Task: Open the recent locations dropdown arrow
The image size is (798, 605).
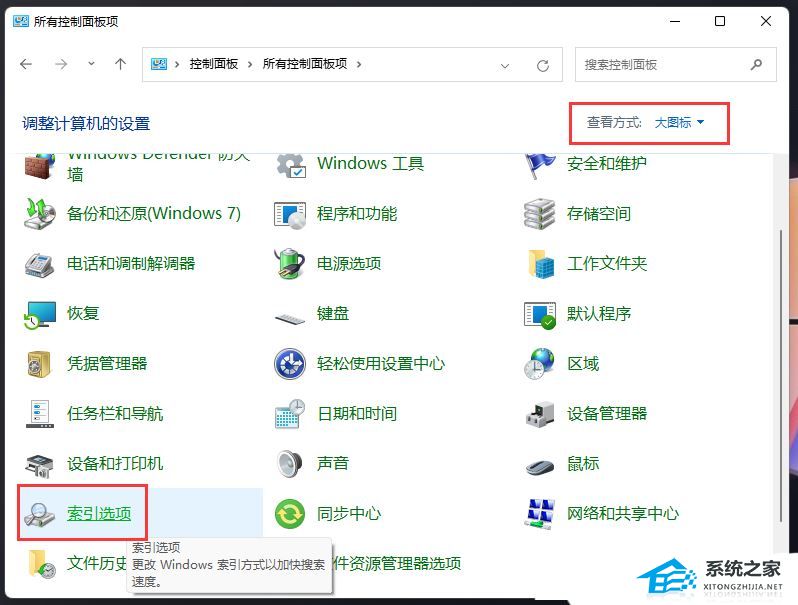Action: 91,64
